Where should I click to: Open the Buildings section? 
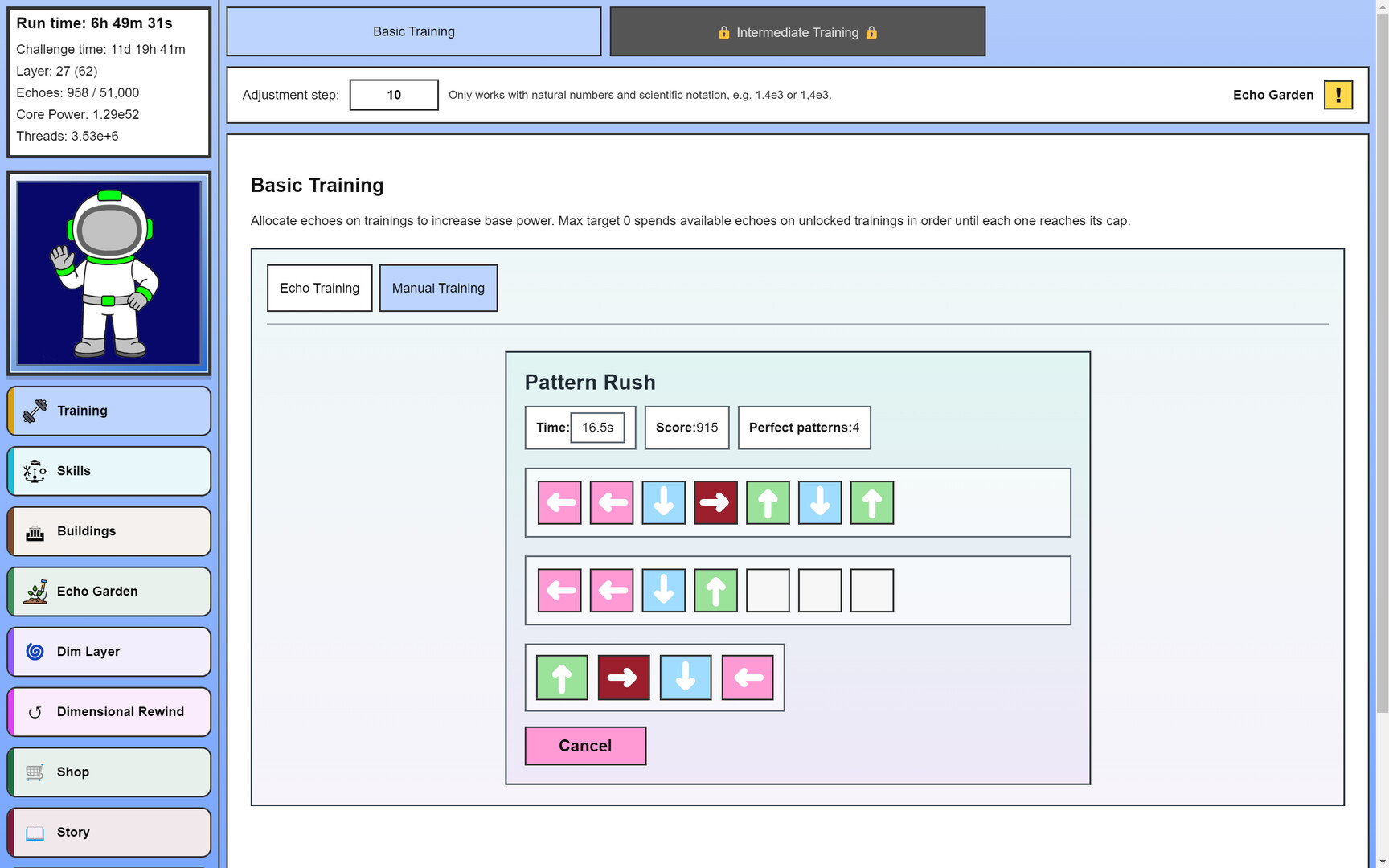point(109,531)
